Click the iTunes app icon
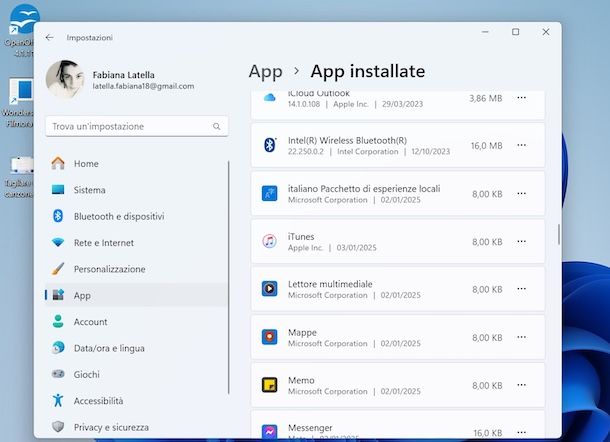Image resolution: width=610 pixels, height=442 pixels. click(270, 241)
